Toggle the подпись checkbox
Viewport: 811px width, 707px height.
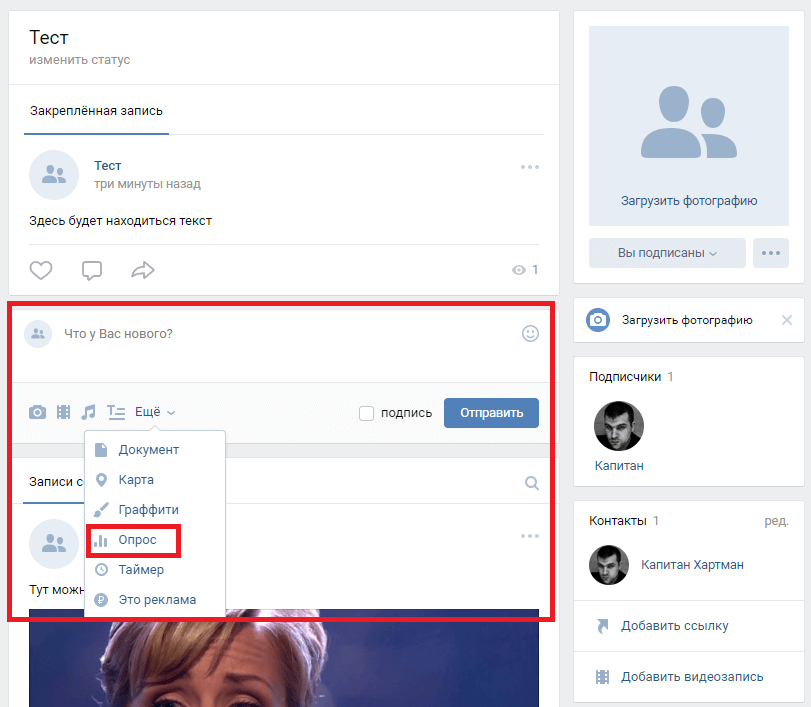(367, 413)
